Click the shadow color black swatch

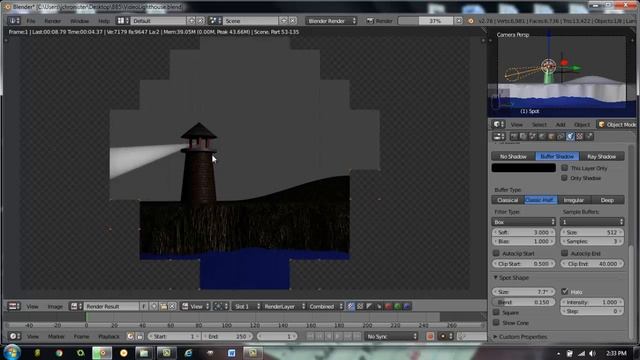pos(524,168)
